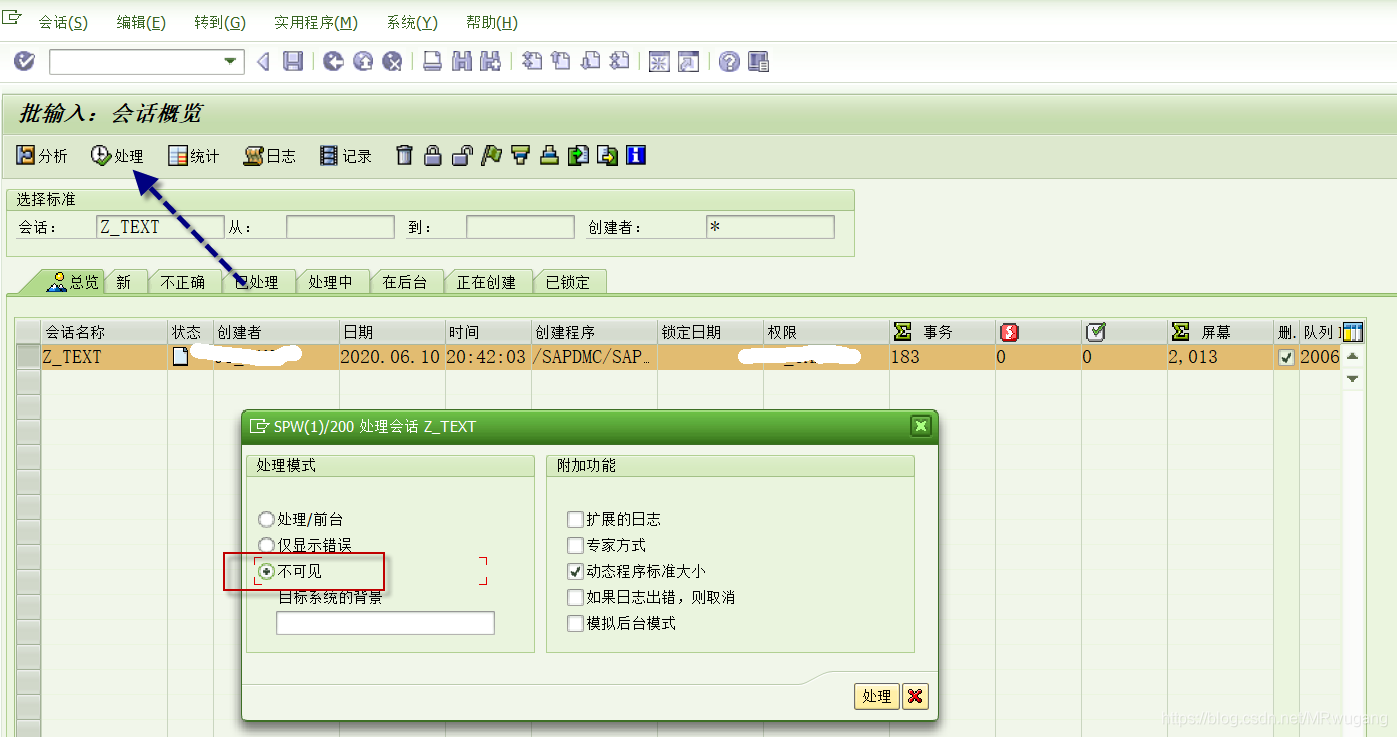Open the 帮助(H) menu

pyautogui.click(x=492, y=22)
